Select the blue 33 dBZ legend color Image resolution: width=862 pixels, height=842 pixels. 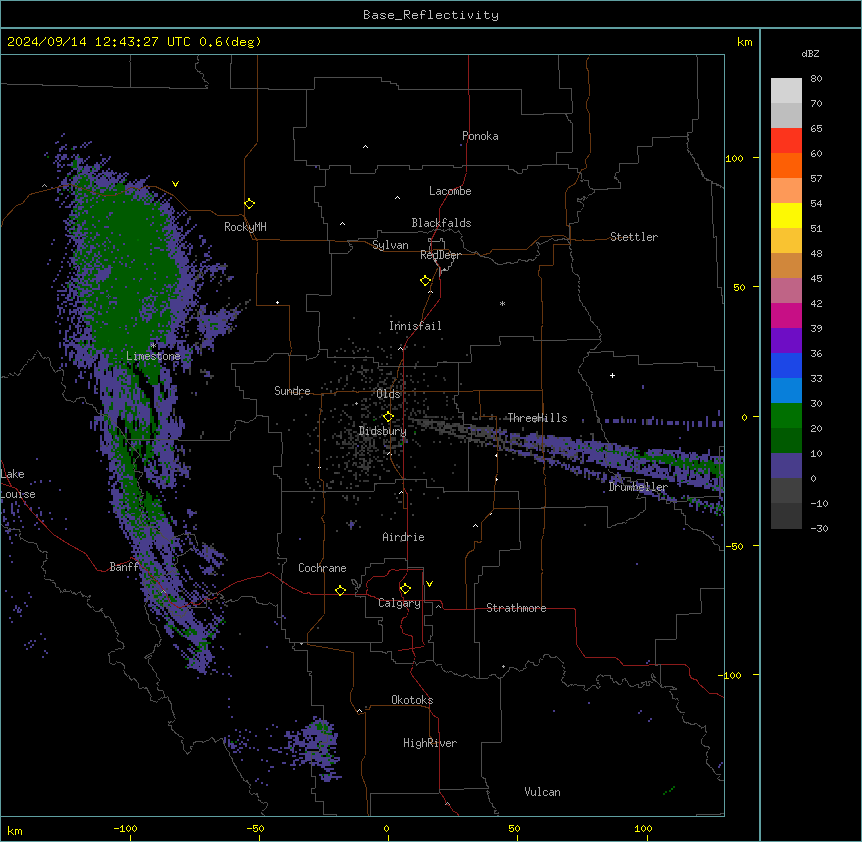point(786,365)
